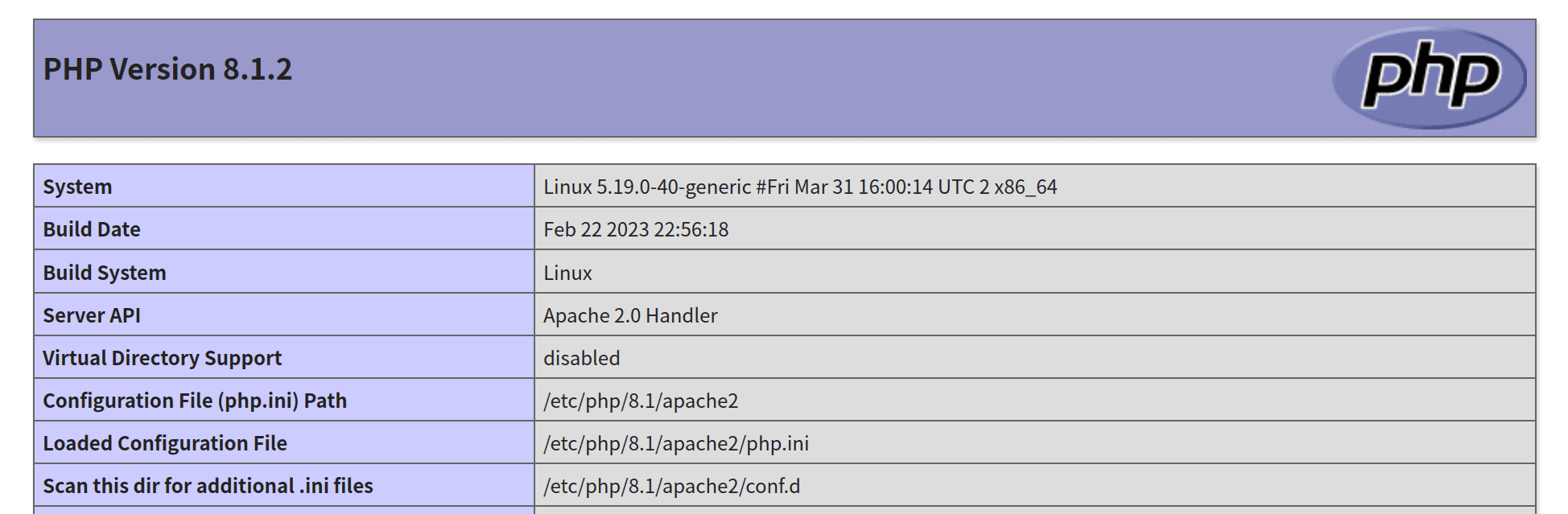The height and width of the screenshot is (514, 1568).
Task: Click the Apache 2.0 Handler value
Action: pyautogui.click(x=630, y=315)
